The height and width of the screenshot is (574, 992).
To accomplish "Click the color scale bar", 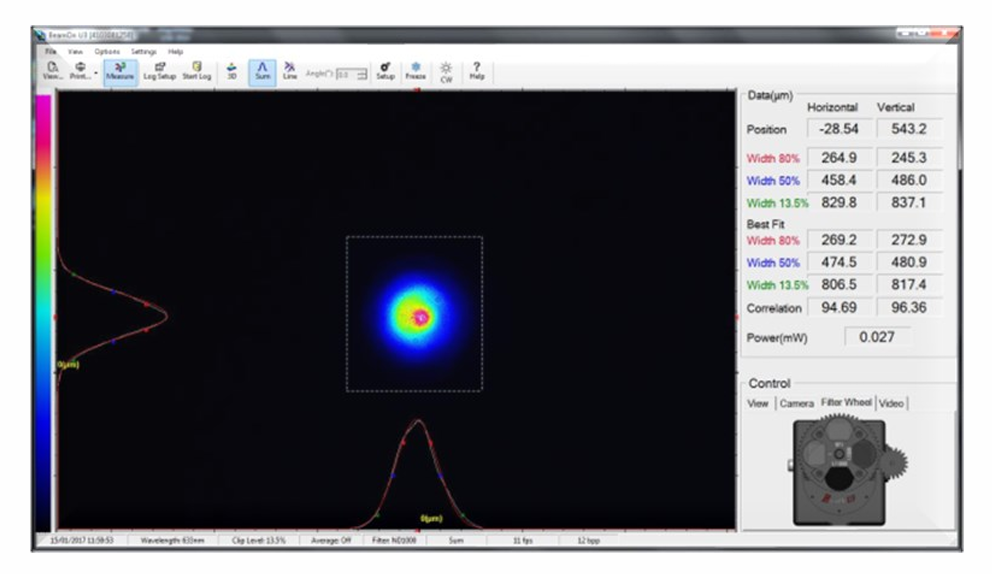I will pos(43,313).
